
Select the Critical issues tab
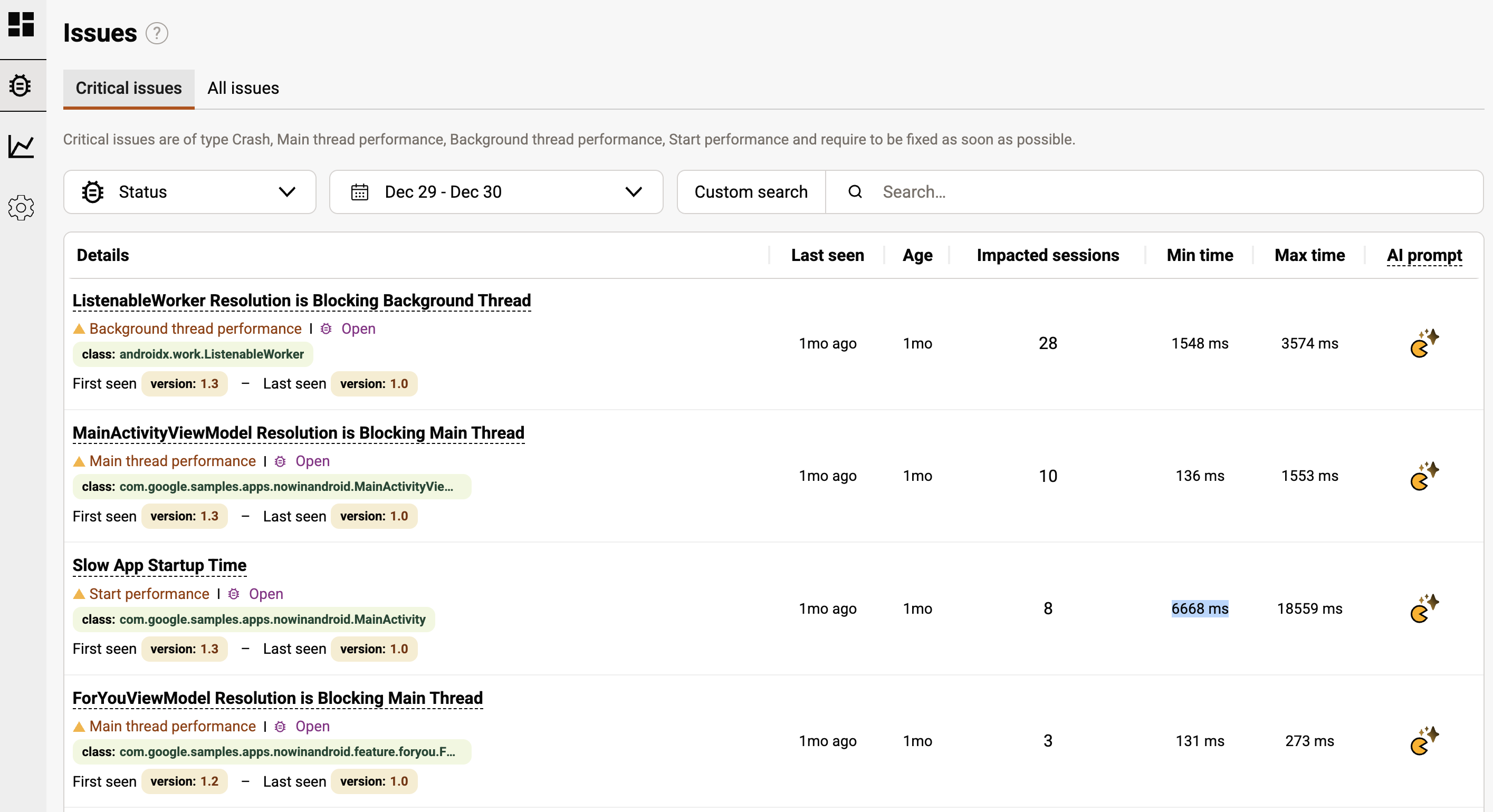(x=129, y=88)
